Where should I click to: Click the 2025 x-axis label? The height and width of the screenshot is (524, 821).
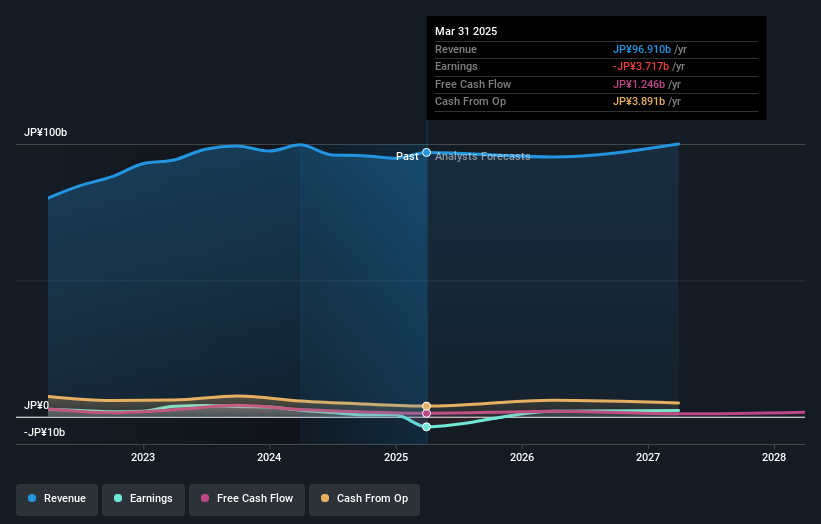(396, 457)
